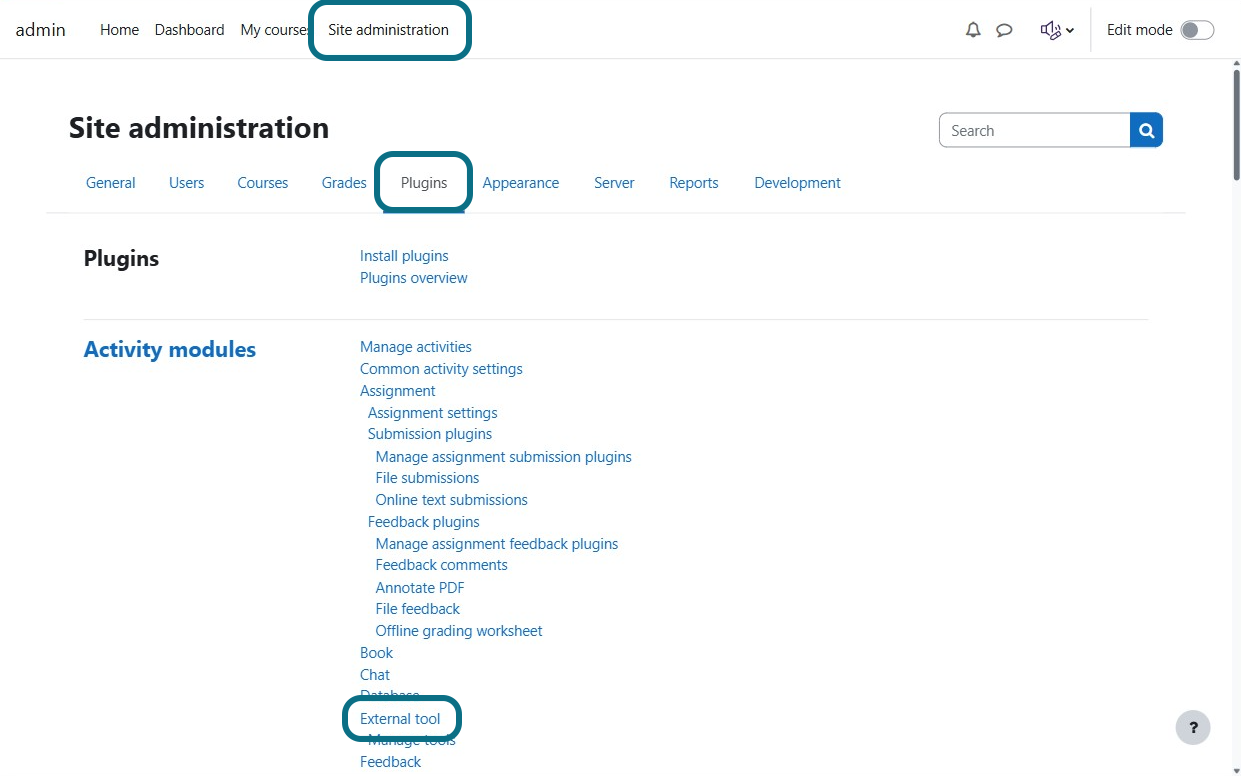Screen dimensions: 1241x776
Task: Switch to the Users tab
Action: pos(186,183)
